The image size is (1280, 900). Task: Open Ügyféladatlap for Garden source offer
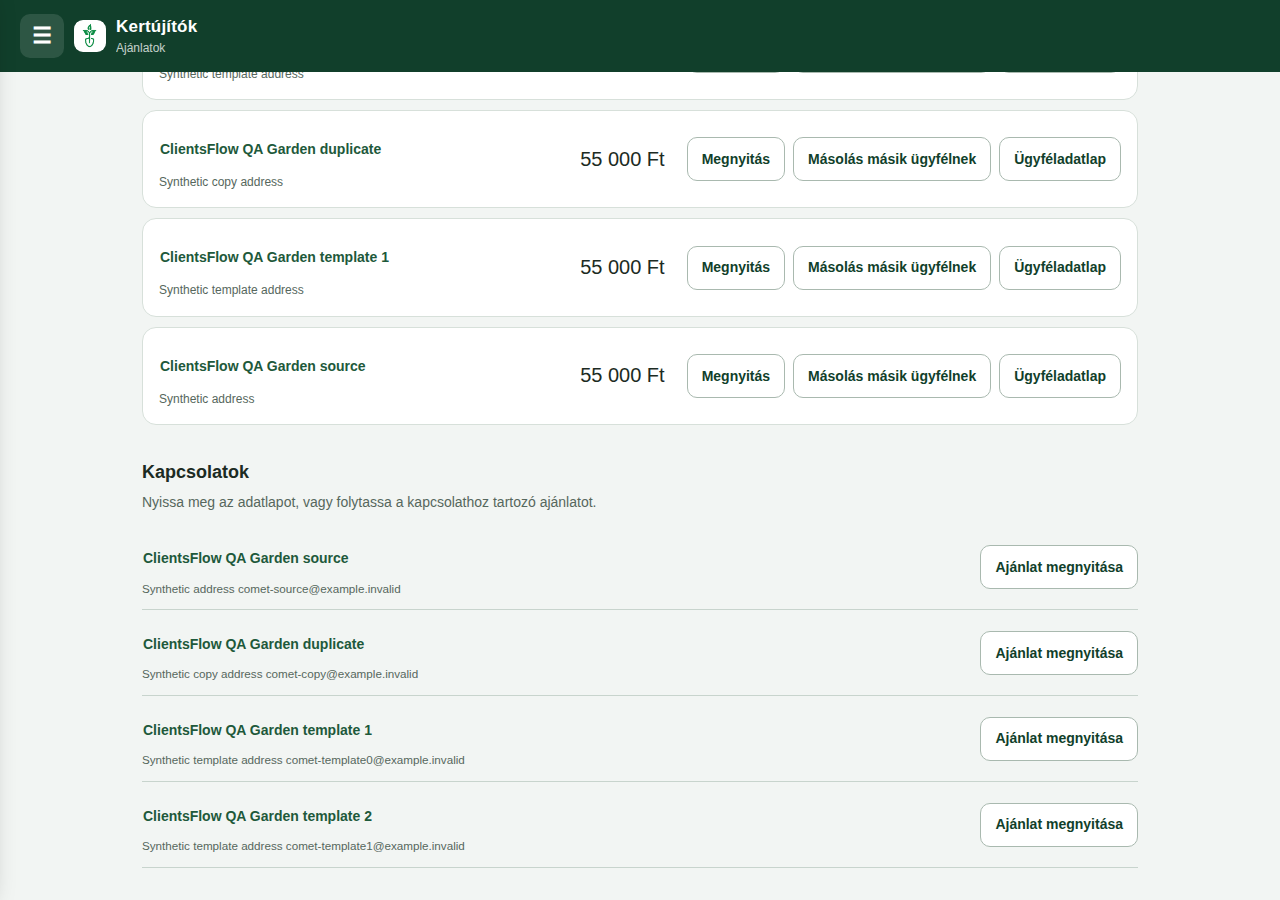(x=1060, y=376)
